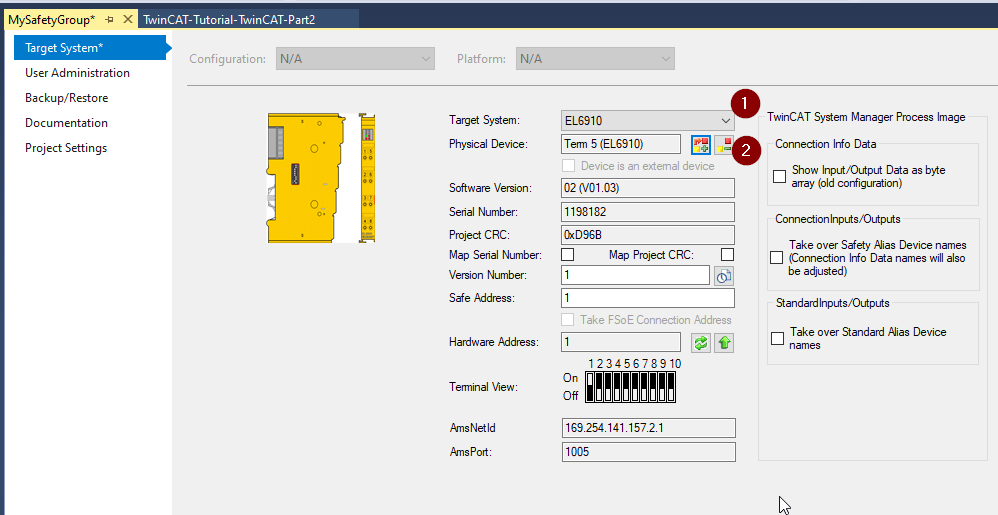Click the version number history icon

click(x=724, y=276)
